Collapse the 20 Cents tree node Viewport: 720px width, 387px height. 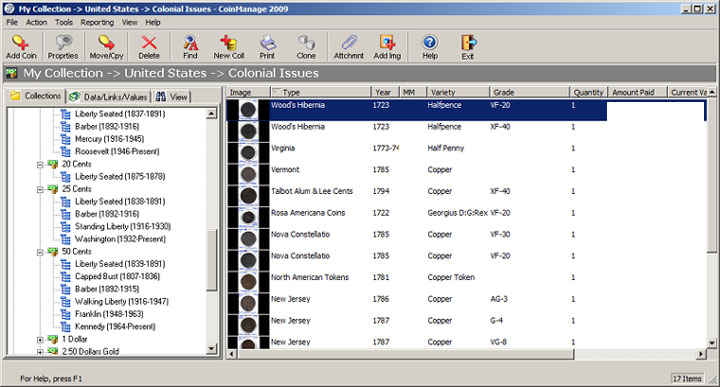(40, 164)
